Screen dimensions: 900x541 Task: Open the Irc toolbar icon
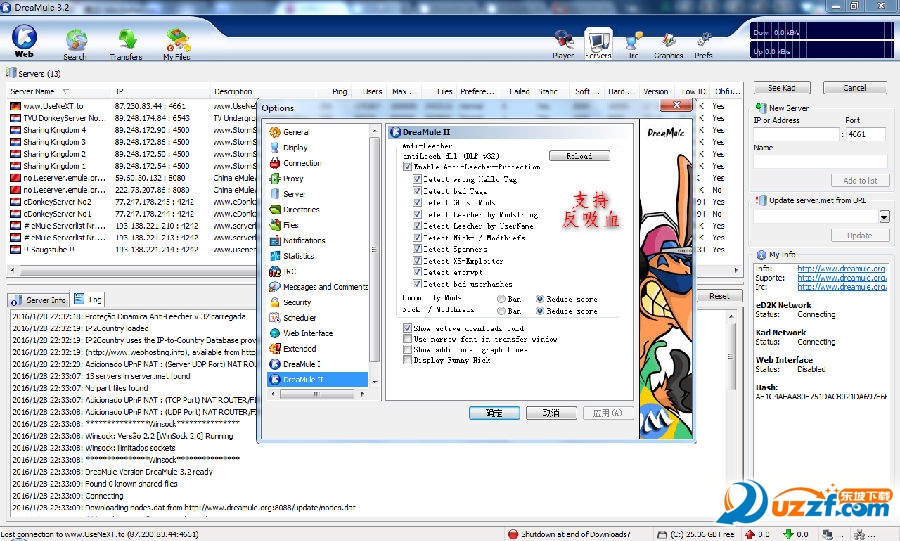634,45
